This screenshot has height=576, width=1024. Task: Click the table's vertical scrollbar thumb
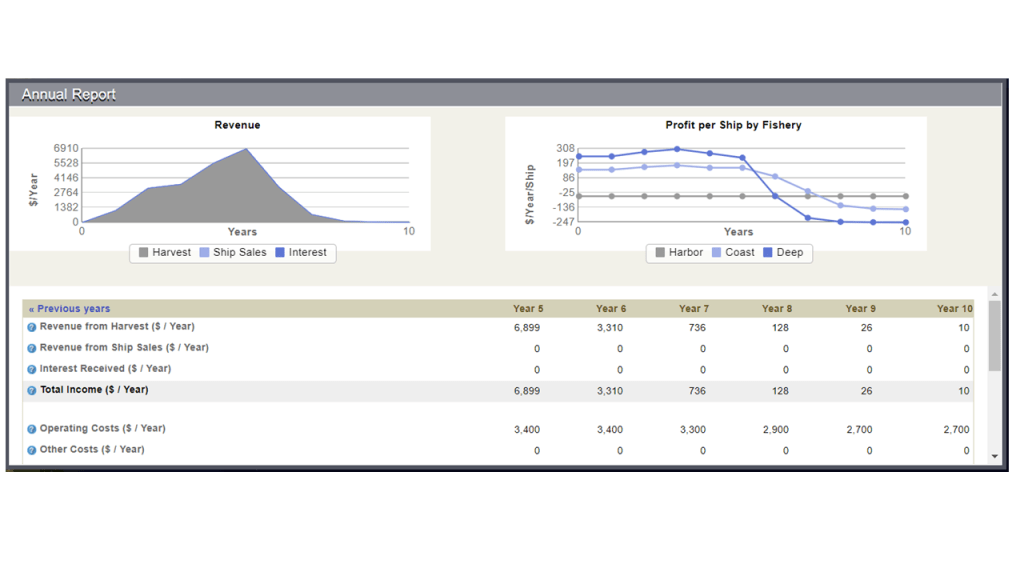point(994,335)
